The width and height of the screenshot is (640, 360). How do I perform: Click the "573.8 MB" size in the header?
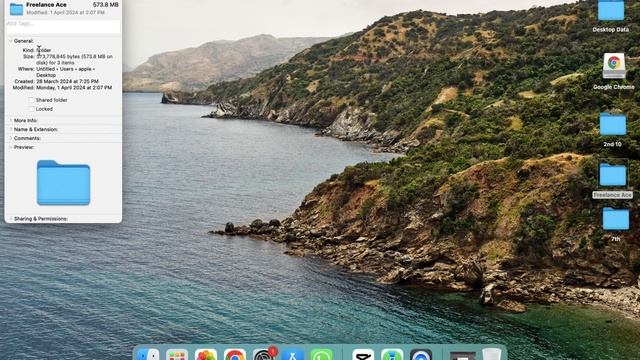(106, 5)
